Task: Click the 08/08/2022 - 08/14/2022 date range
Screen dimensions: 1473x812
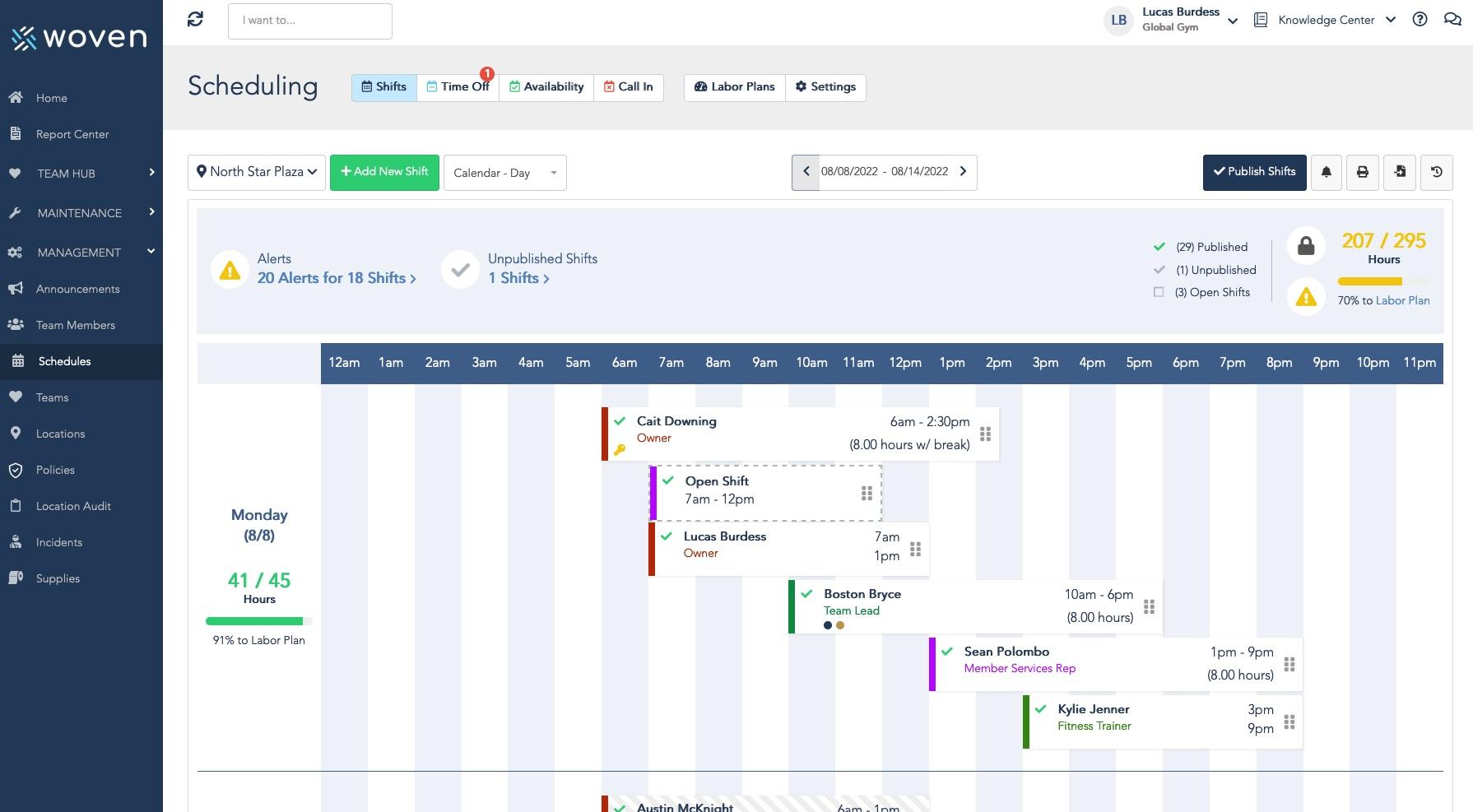Action: coord(885,172)
